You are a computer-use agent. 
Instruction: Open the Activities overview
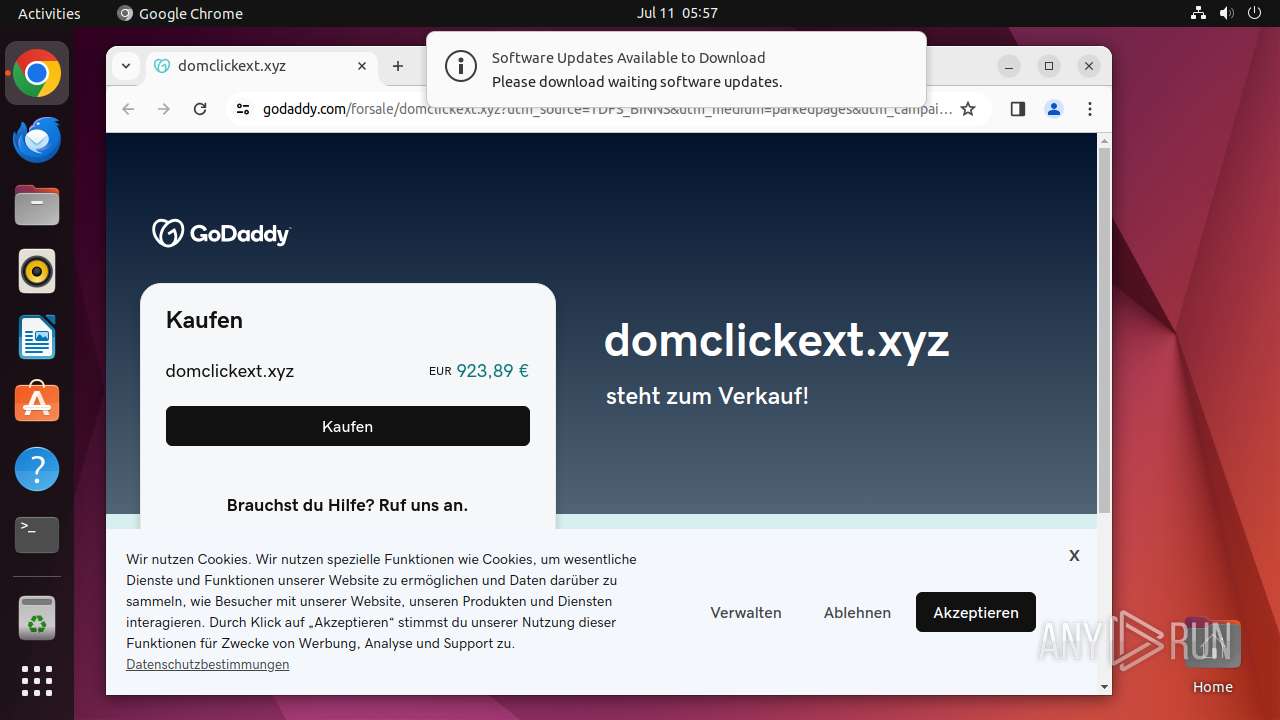(x=49, y=13)
